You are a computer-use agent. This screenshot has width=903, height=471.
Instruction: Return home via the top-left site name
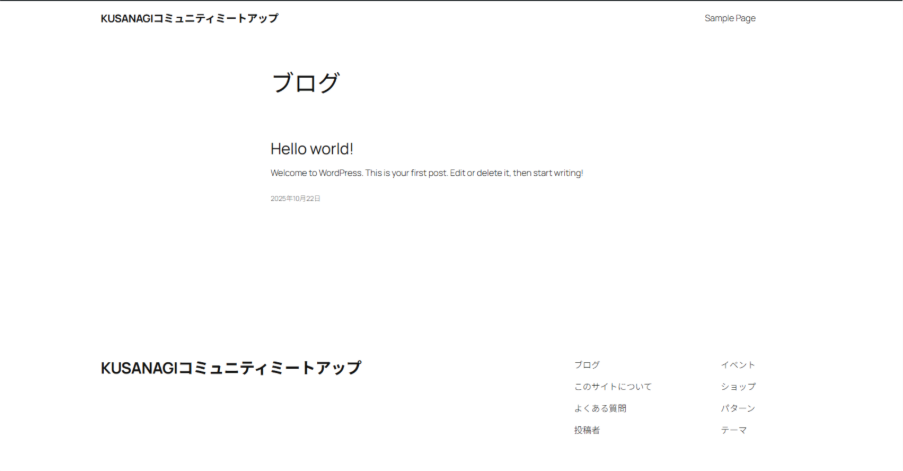coord(189,18)
